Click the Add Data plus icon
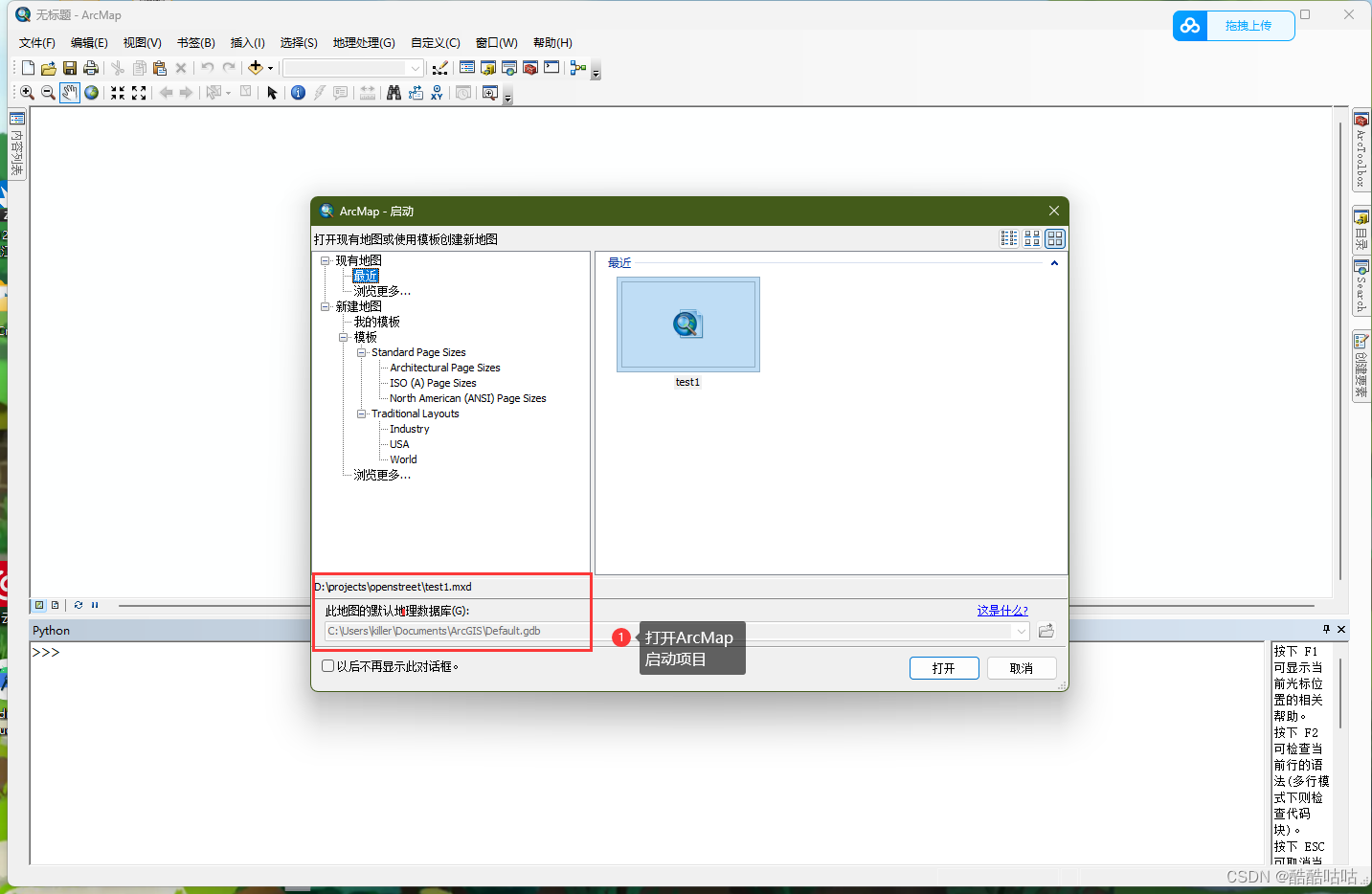Image resolution: width=1372 pixels, height=894 pixels. 255,68
